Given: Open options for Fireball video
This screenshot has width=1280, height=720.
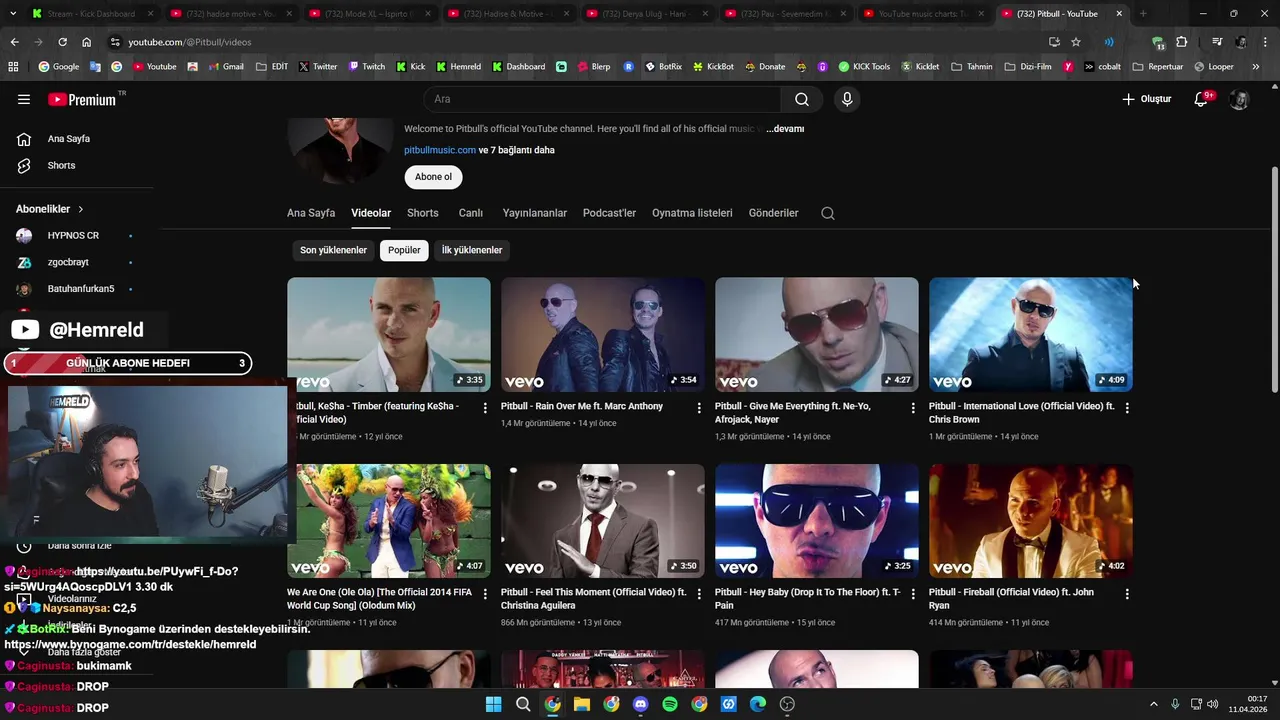Looking at the screenshot, I should coord(1127,594).
